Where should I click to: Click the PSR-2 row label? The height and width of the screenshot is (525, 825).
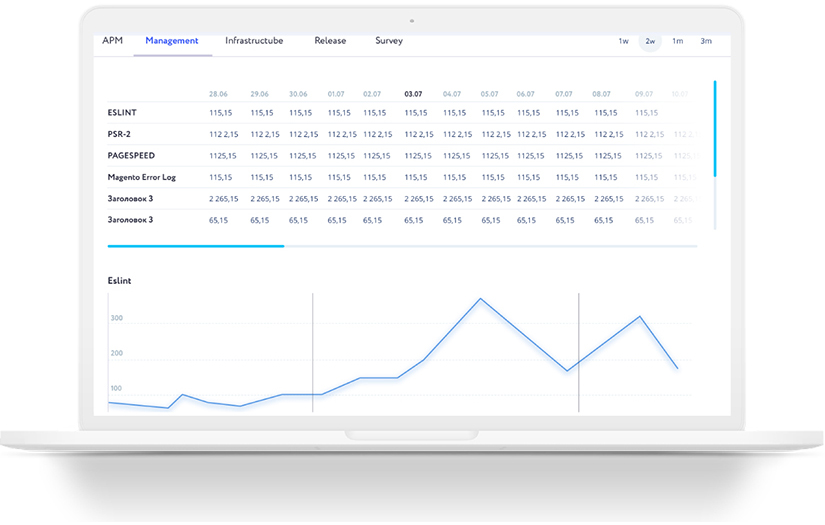tap(119, 134)
